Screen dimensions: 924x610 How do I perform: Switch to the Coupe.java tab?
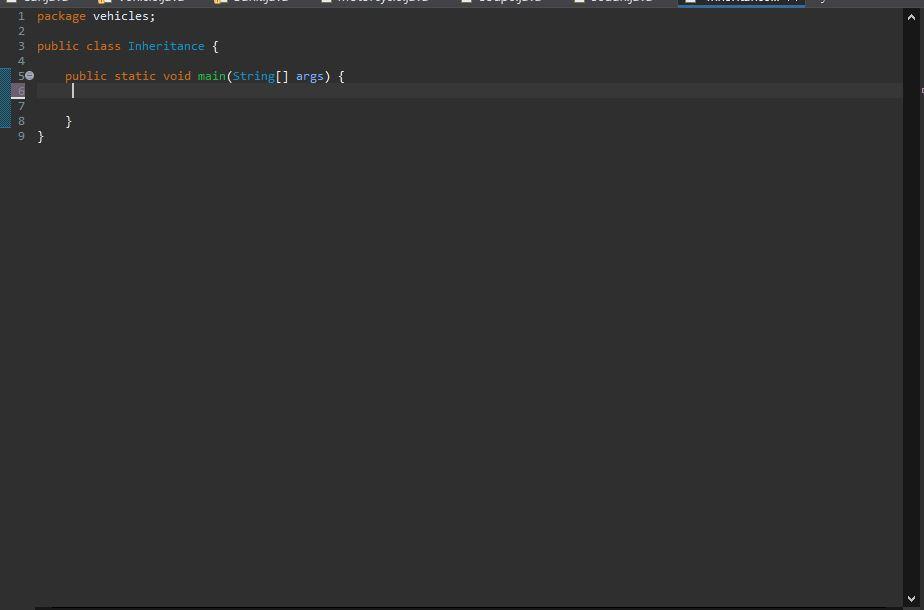pos(503,2)
